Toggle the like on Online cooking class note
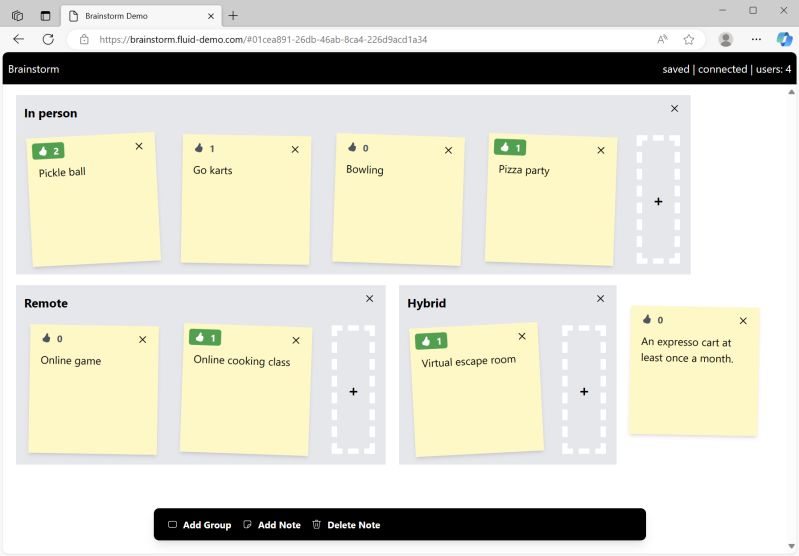 [x=205, y=337]
